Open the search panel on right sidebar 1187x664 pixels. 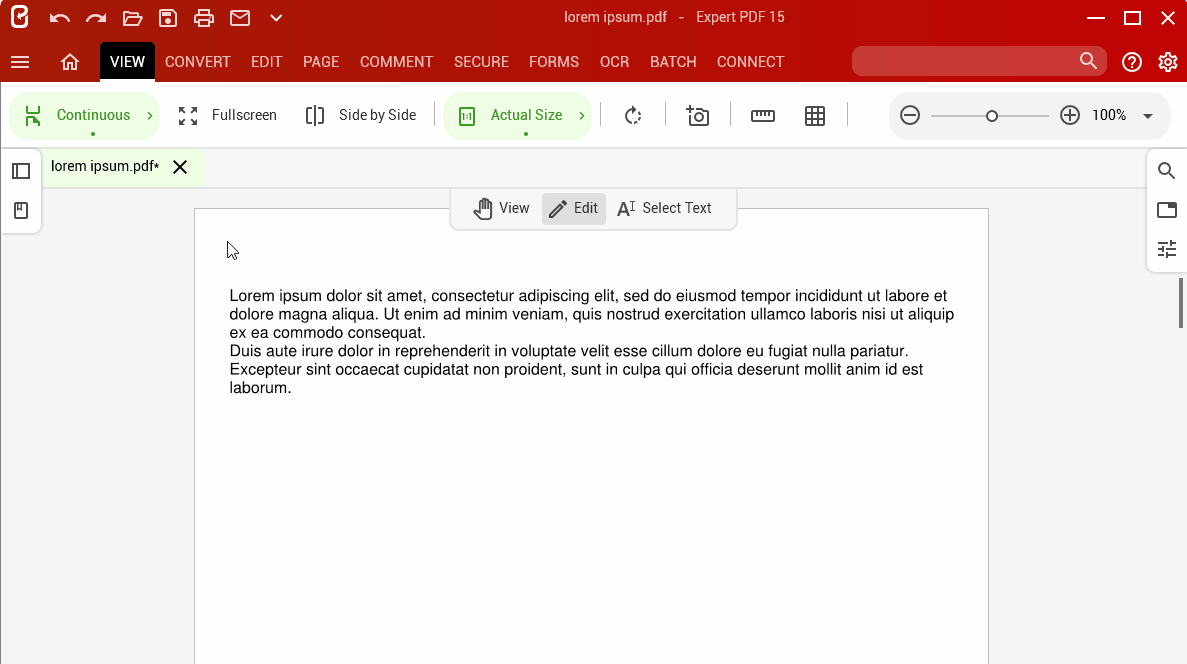(1167, 171)
